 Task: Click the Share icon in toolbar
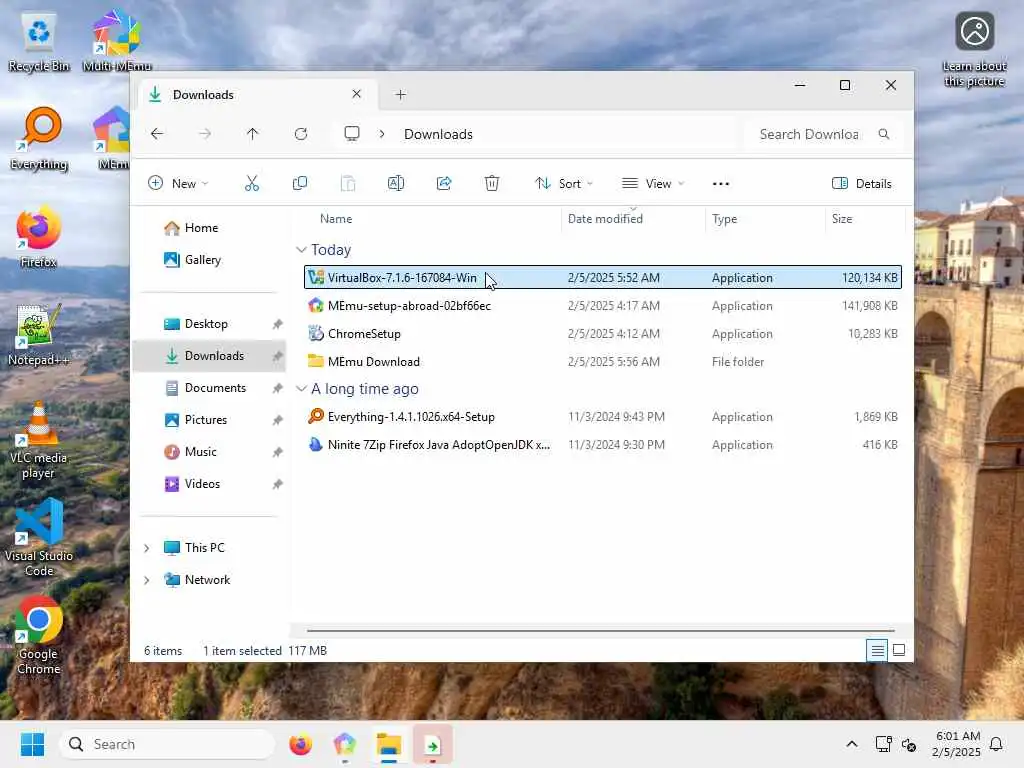[444, 184]
